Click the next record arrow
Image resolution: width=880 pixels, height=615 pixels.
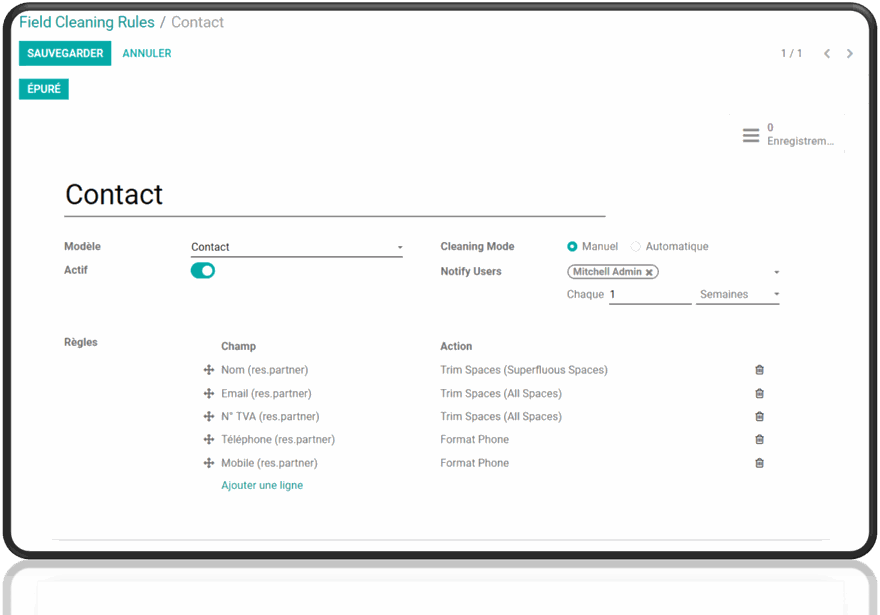849,53
